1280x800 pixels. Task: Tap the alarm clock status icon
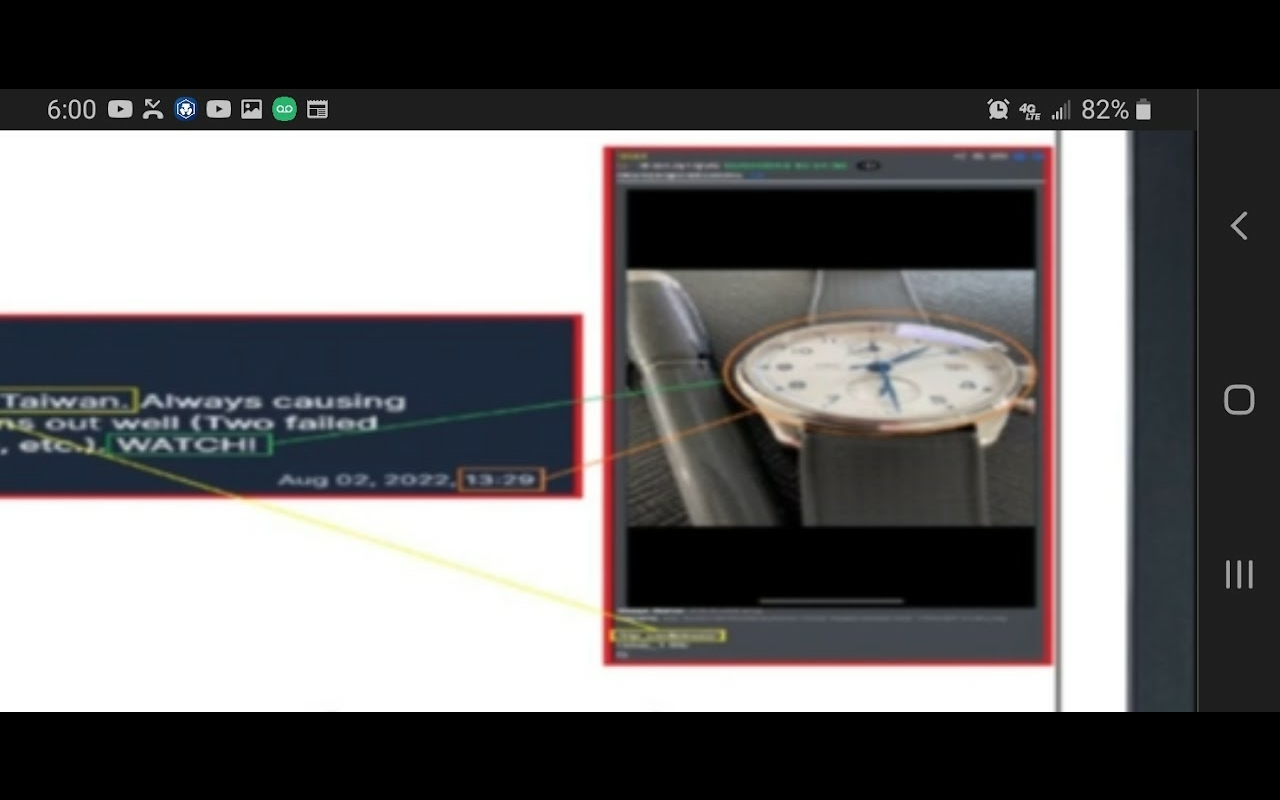(x=998, y=109)
